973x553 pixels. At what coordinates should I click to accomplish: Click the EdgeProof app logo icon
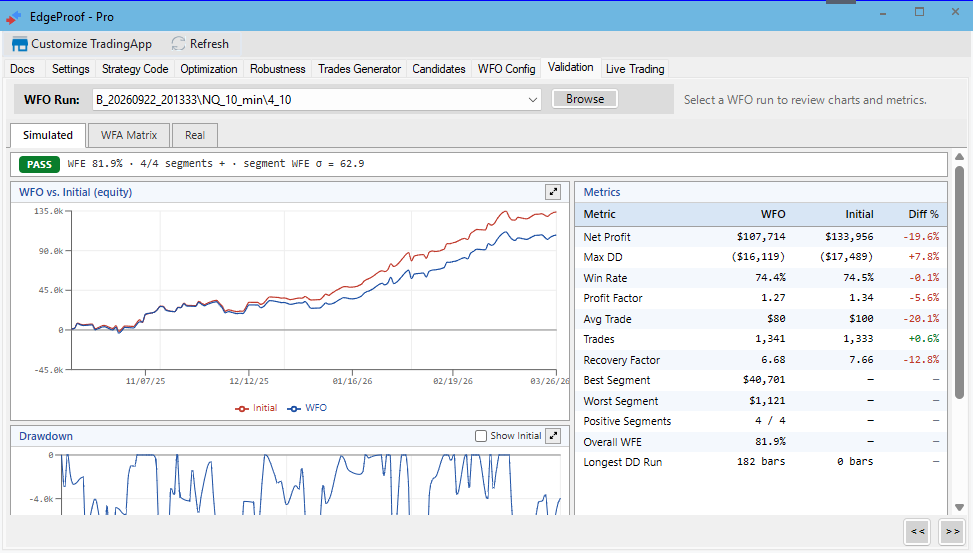click(x=14, y=17)
